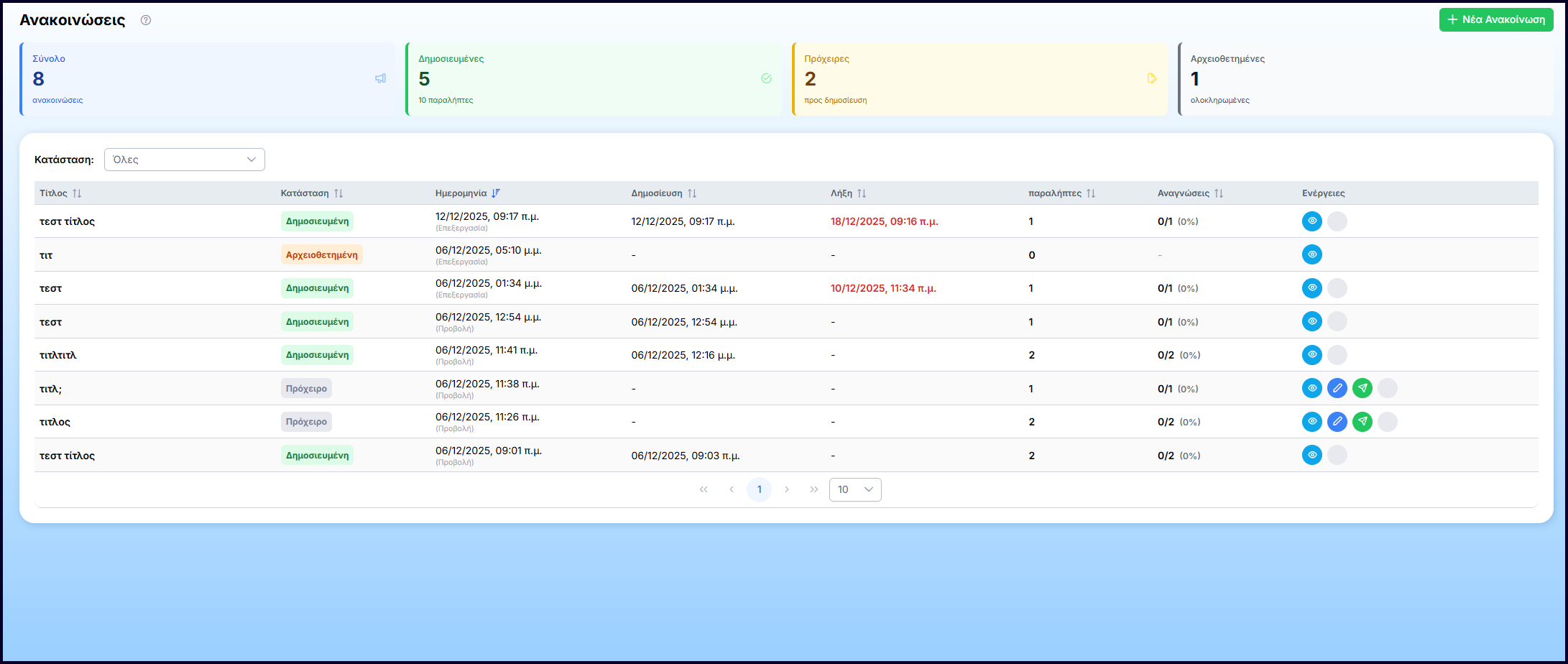Go to page 1 in pagination

(759, 489)
